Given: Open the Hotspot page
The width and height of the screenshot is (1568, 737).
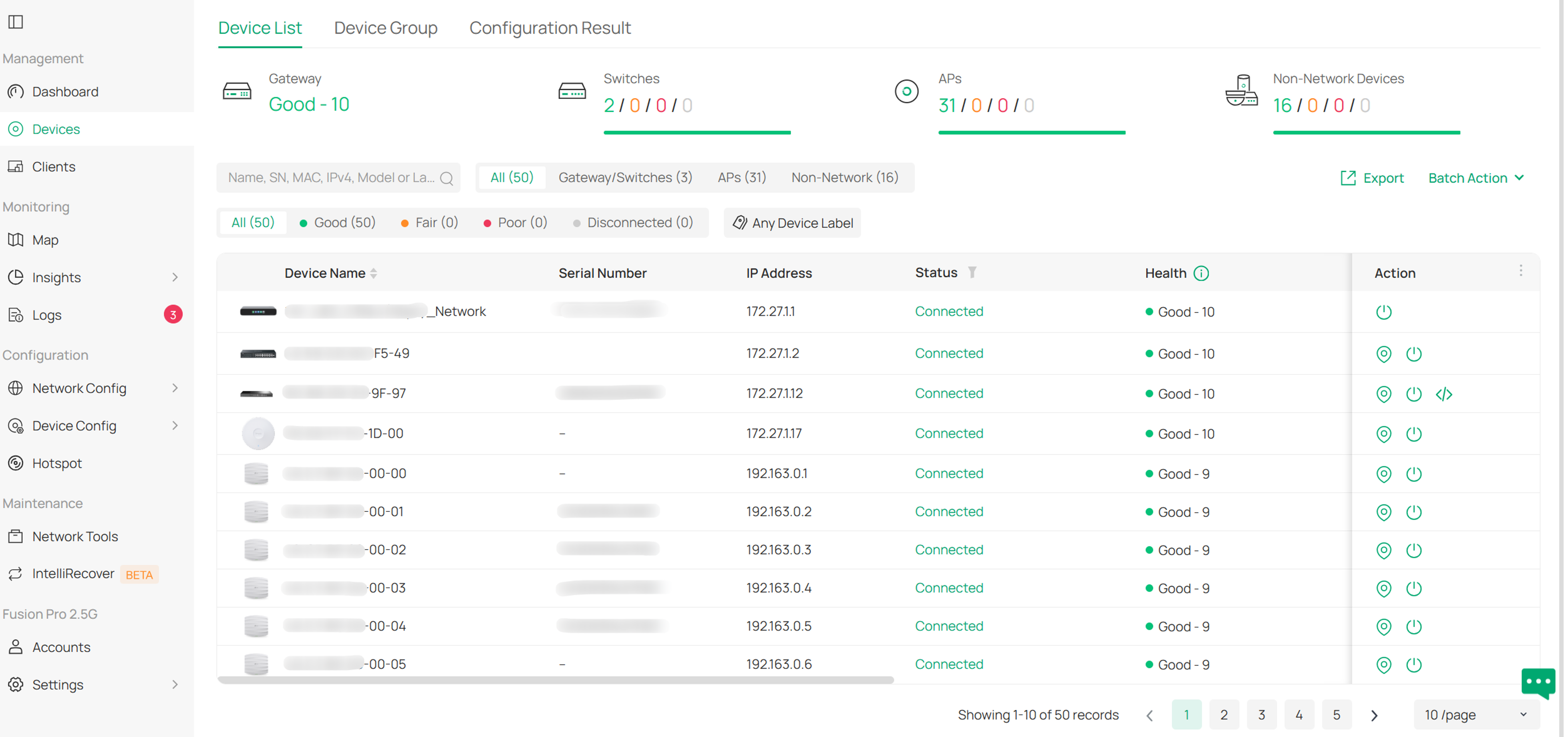Looking at the screenshot, I should 56,463.
